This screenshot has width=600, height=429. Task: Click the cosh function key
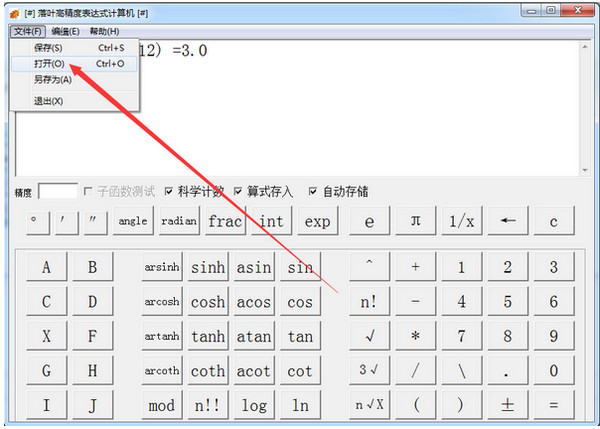click(x=208, y=301)
